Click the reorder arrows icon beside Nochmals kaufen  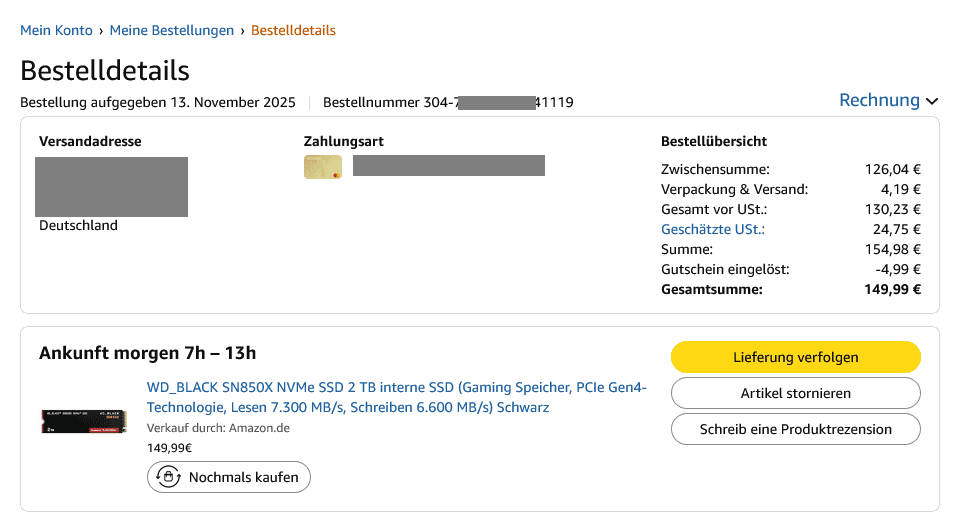point(169,477)
